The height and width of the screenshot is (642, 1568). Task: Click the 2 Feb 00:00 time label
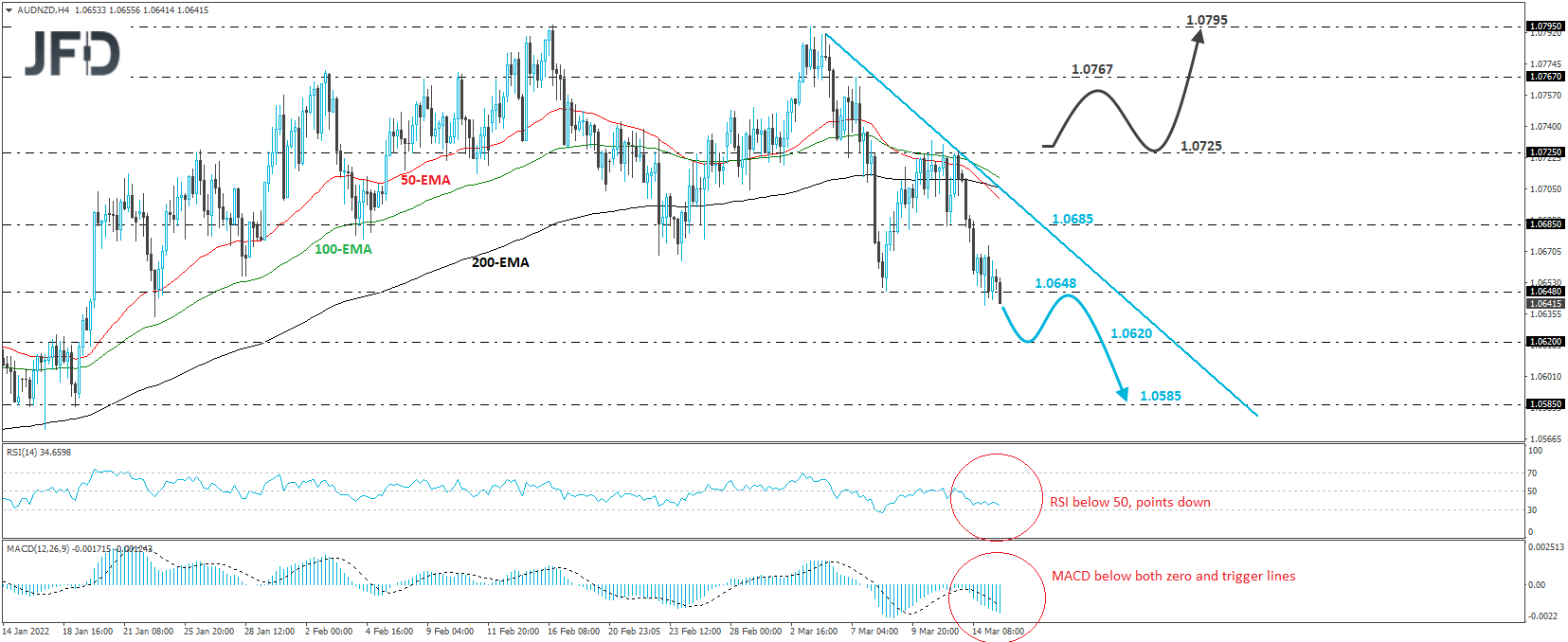tap(329, 632)
